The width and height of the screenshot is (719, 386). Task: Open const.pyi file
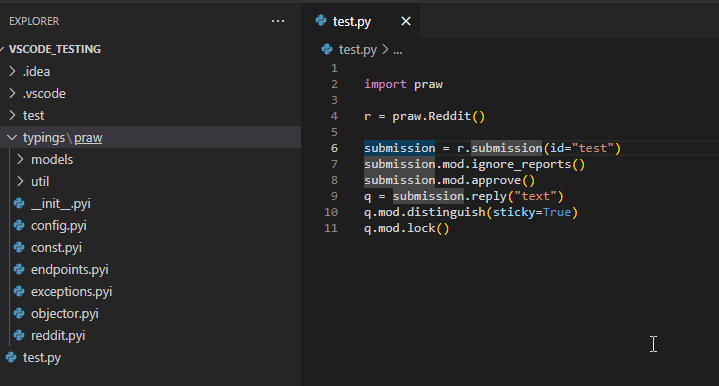click(56, 248)
